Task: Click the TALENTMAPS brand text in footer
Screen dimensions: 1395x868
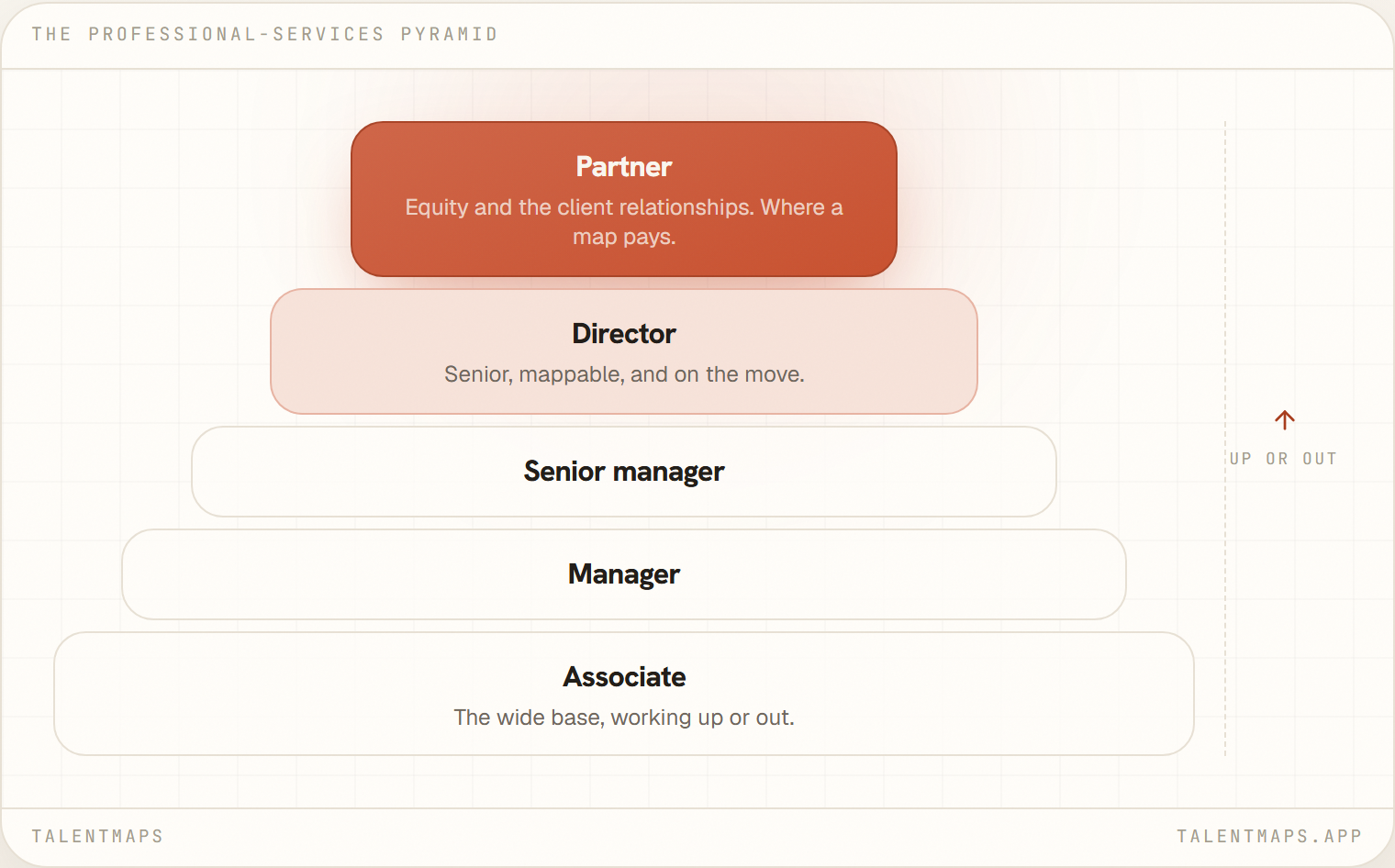Action: click(x=97, y=836)
